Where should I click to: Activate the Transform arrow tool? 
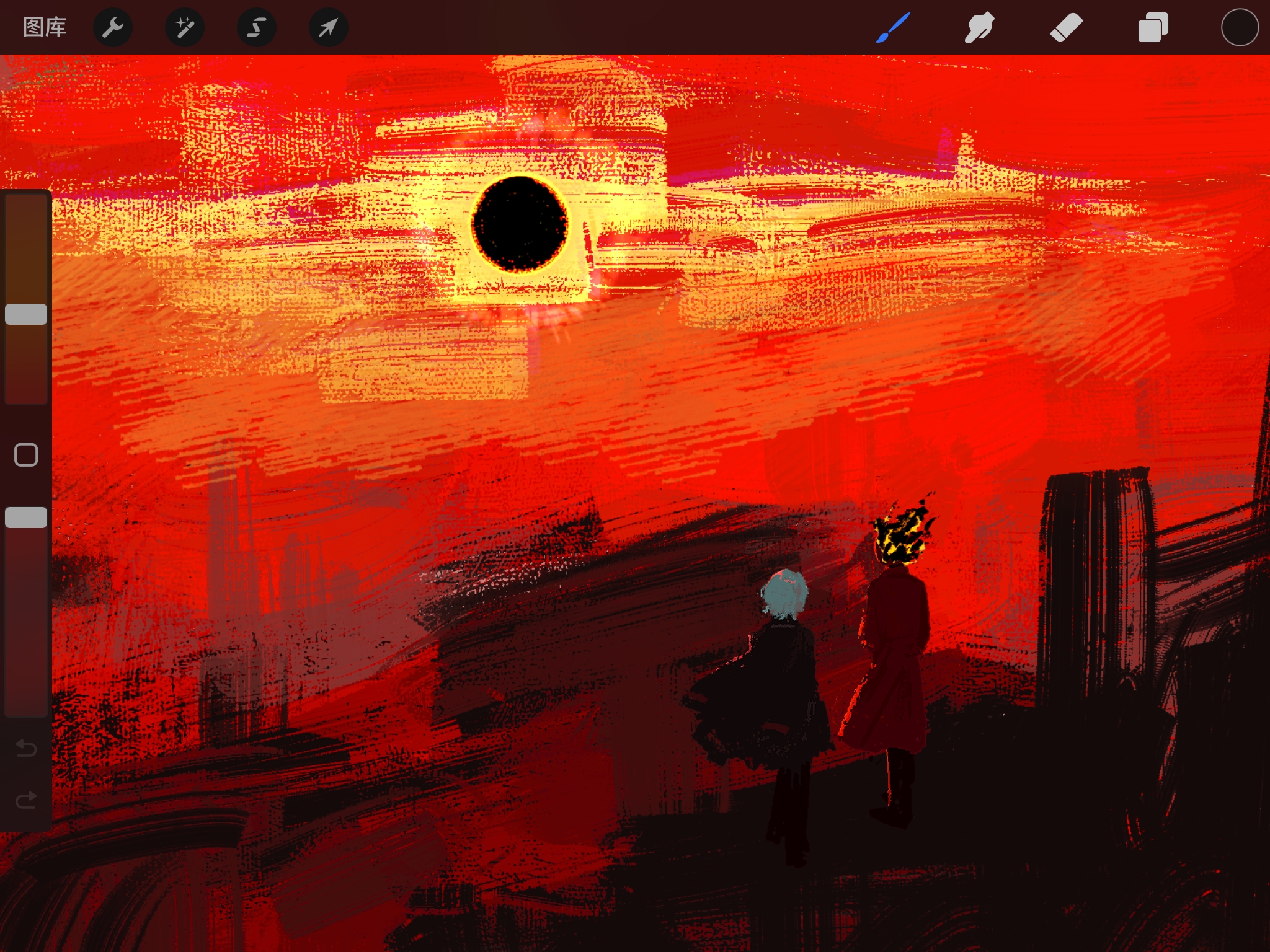pos(327,27)
